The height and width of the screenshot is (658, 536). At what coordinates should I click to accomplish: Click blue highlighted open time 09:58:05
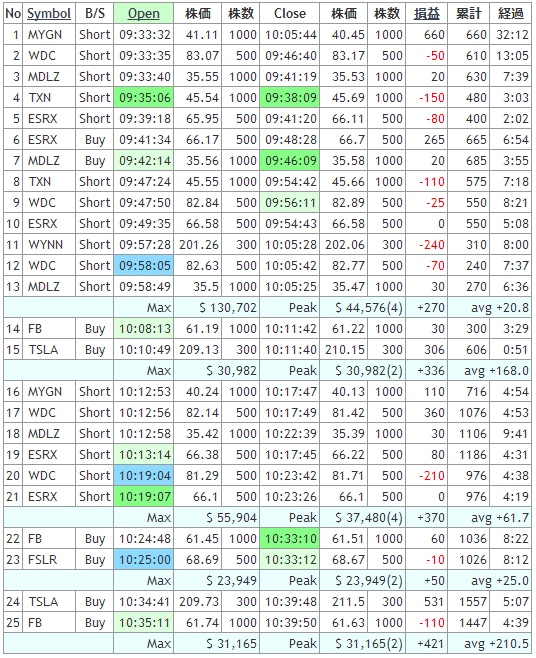[x=144, y=266]
